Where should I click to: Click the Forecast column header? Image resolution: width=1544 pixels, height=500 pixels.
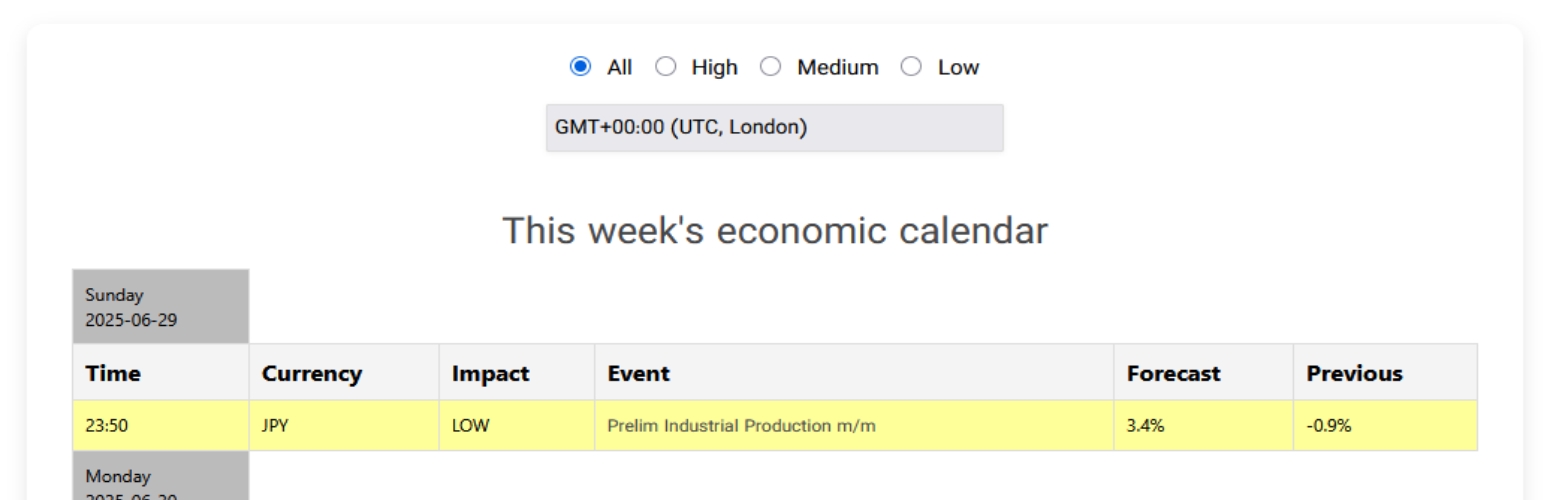[x=1173, y=373]
